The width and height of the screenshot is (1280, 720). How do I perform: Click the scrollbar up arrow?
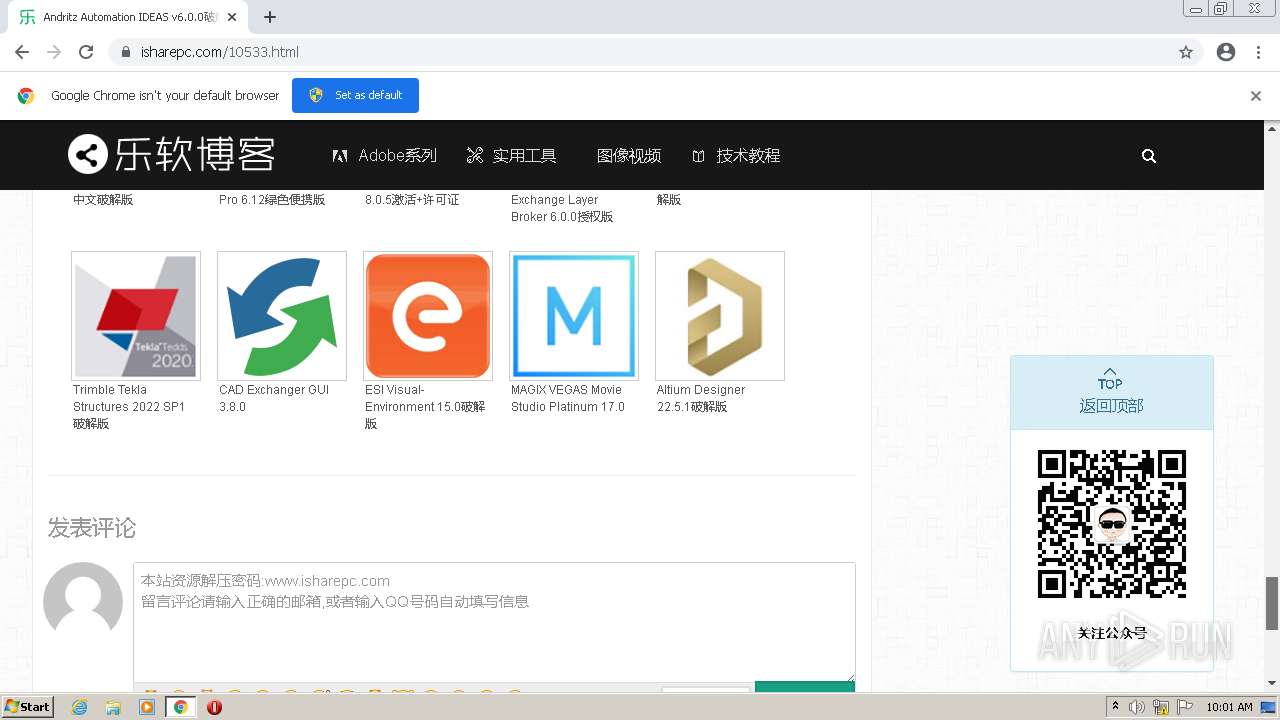tap(1272, 128)
